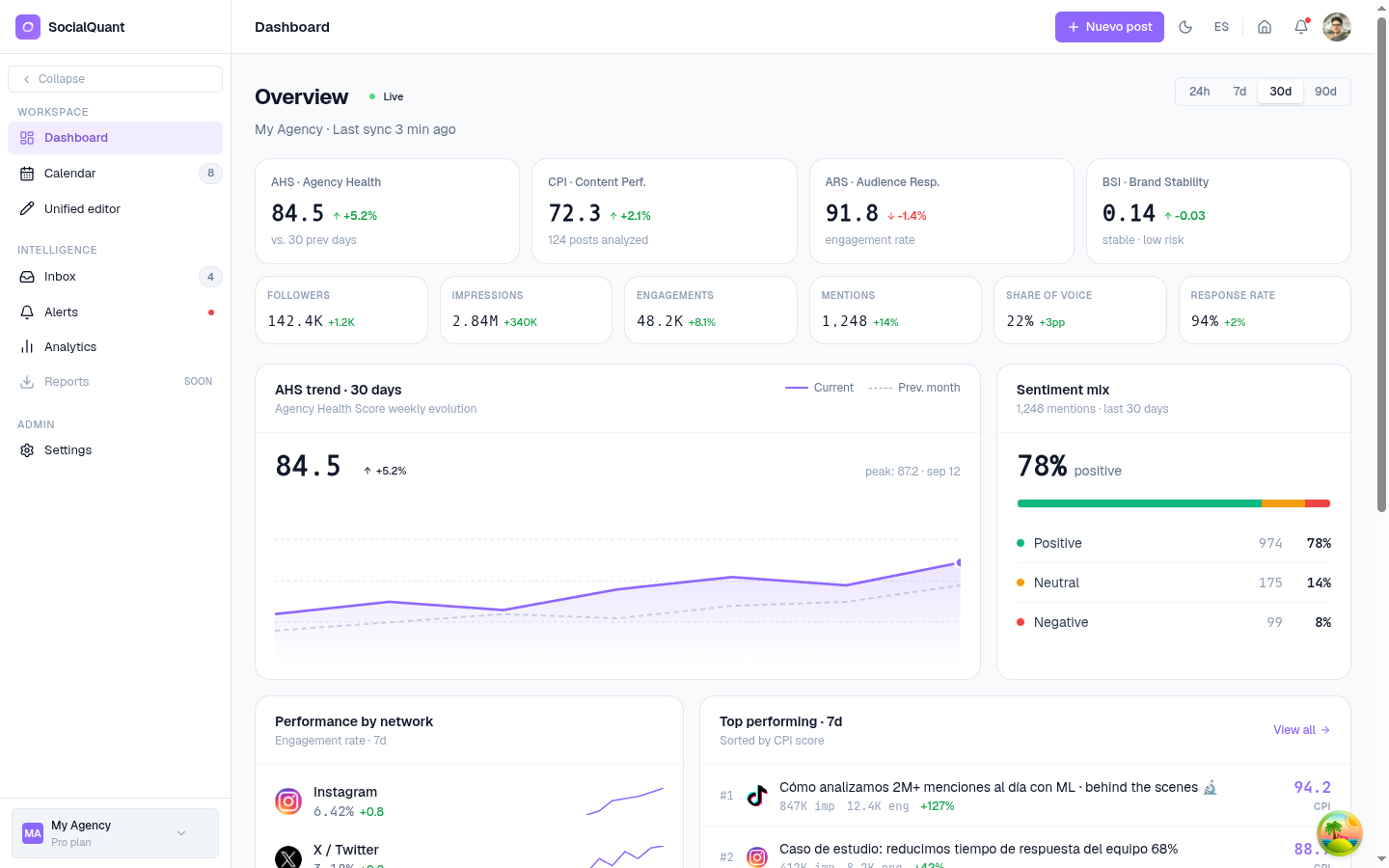Click the Followers stat tile
Screen dimensions: 1389x868
pyautogui.click(x=341, y=311)
